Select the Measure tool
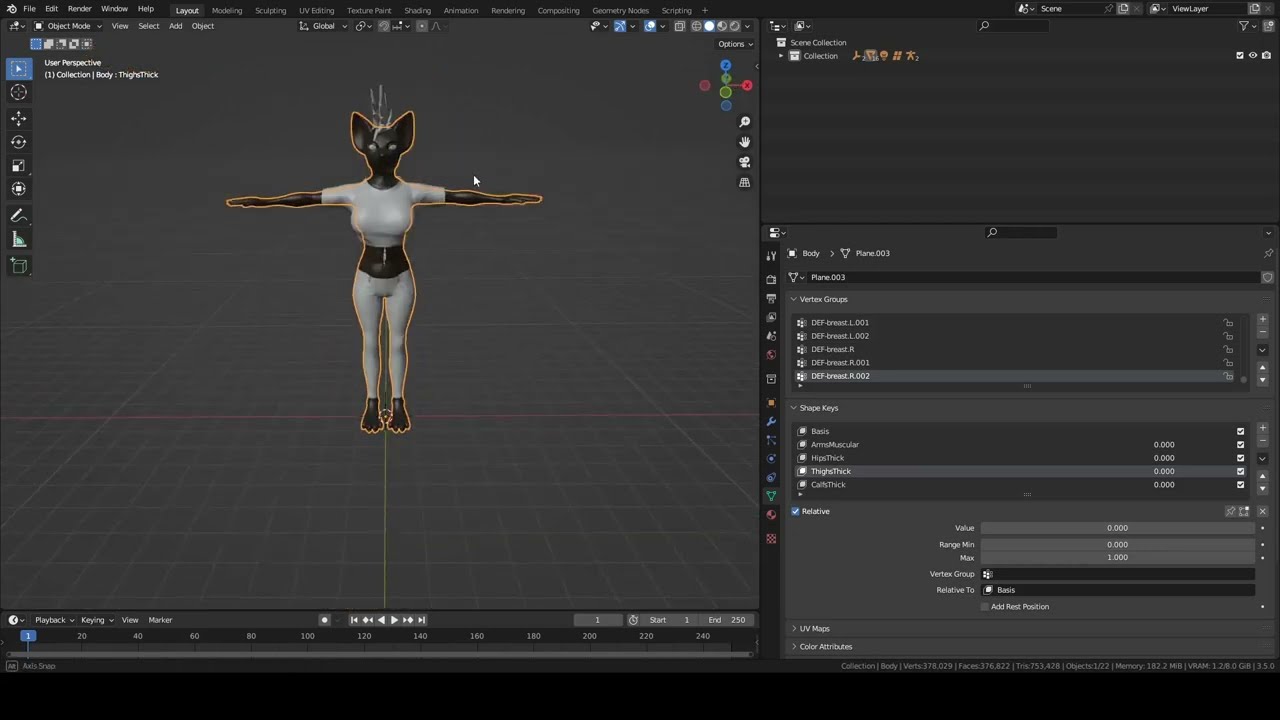 [x=18, y=240]
